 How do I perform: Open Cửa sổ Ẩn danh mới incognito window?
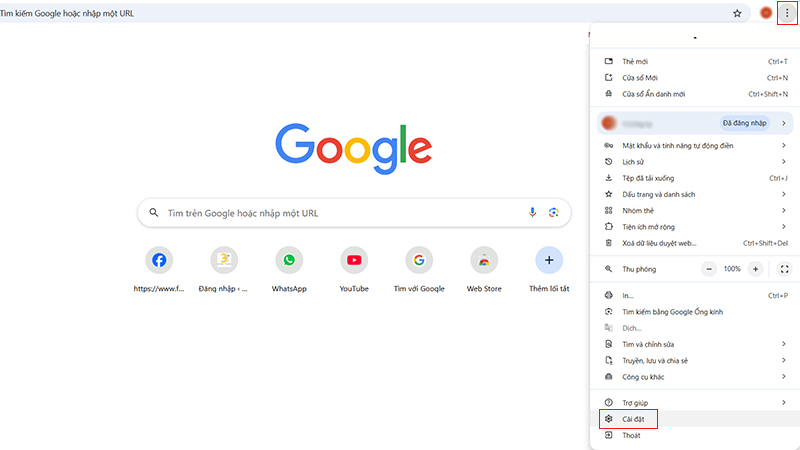695,94
